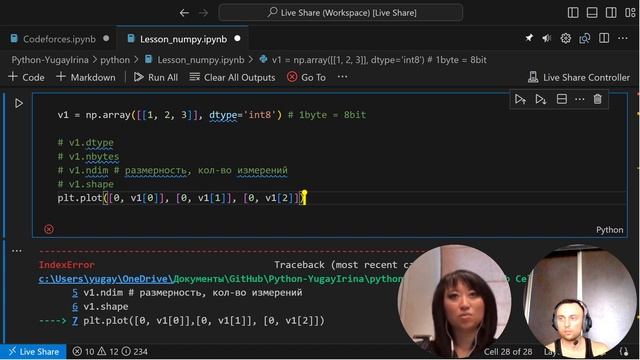The height and width of the screenshot is (360, 640).
Task: Open the customize layout icon
Action: click(630, 13)
